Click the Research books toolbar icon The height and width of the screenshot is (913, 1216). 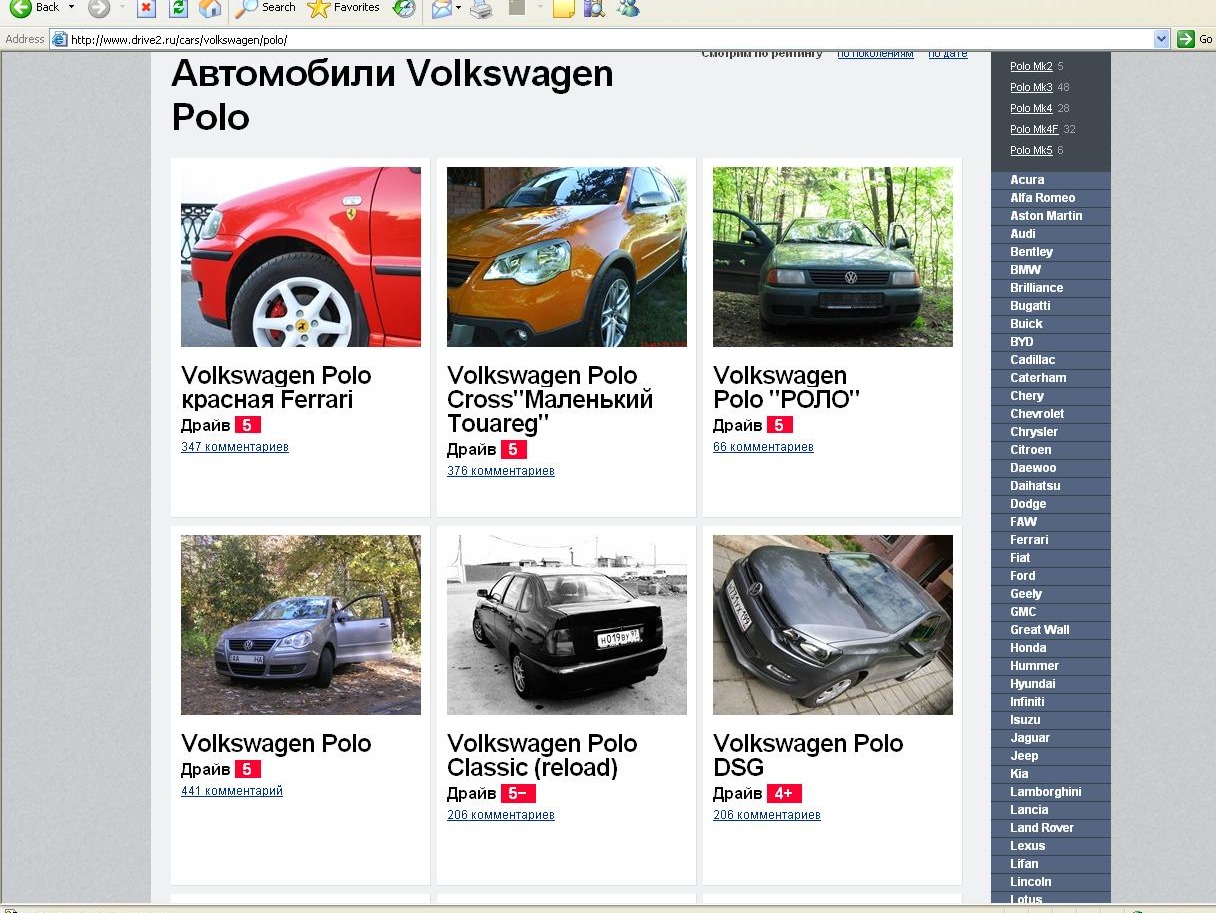(594, 8)
